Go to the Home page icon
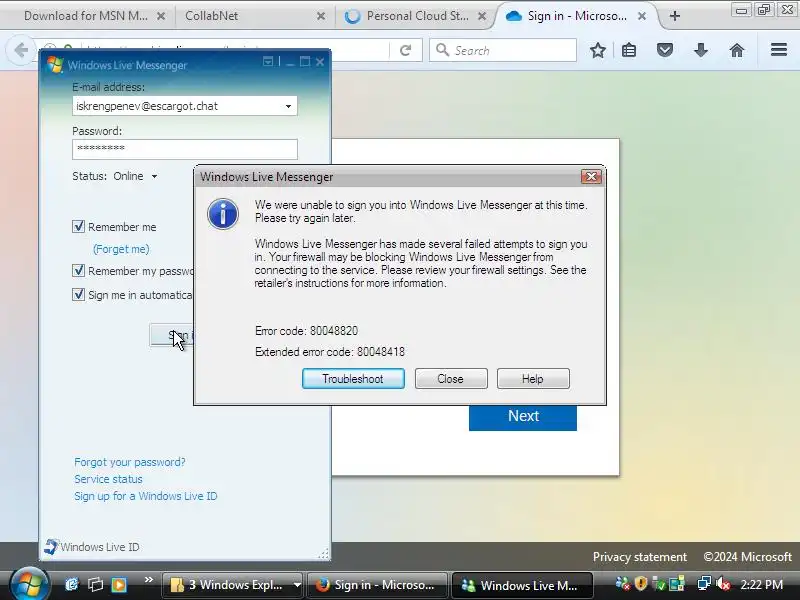 [737, 50]
